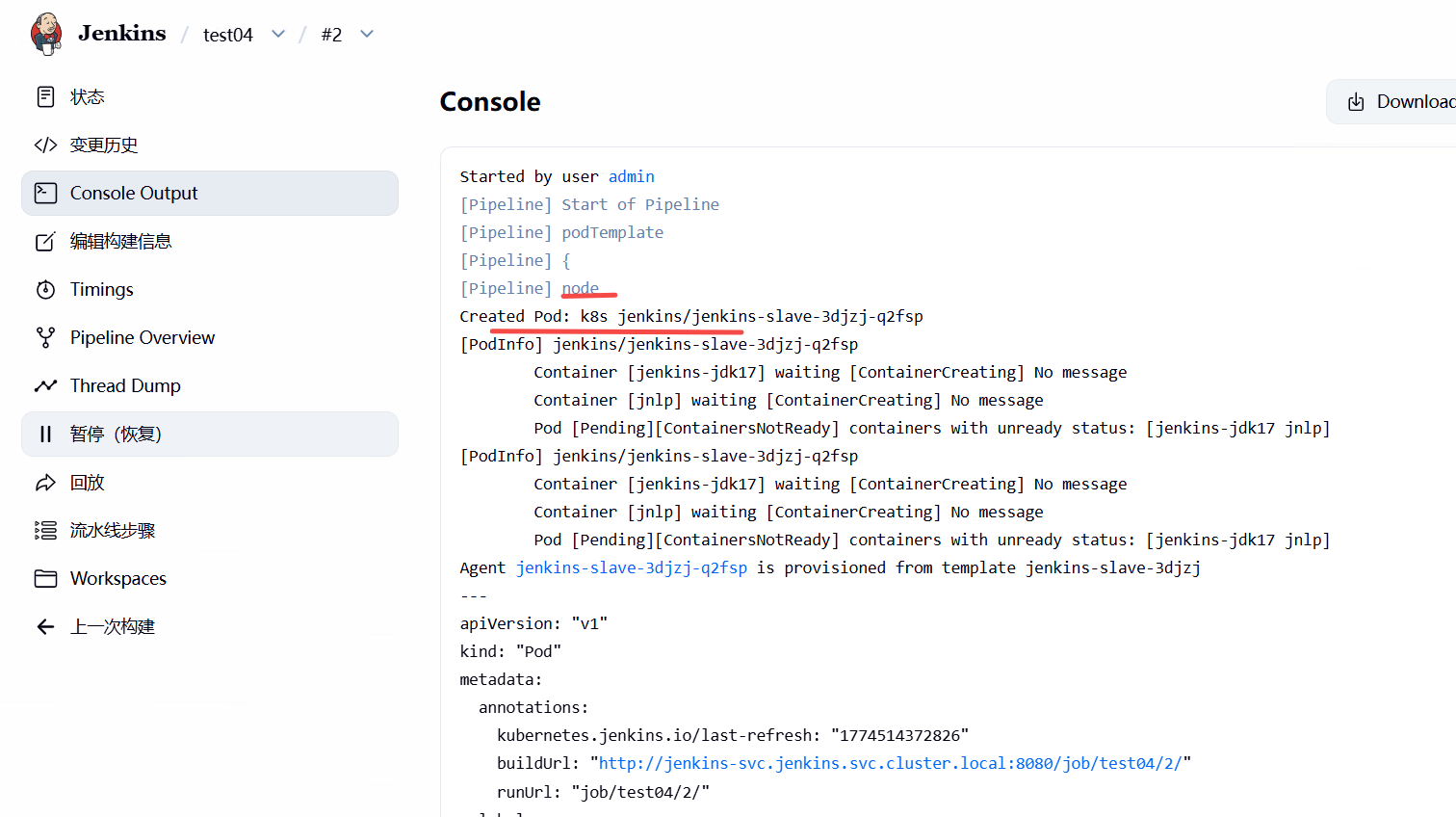Open the jenkins-slave-3djzj-q2fsp agent link
This screenshot has width=1456, height=817.
click(632, 567)
